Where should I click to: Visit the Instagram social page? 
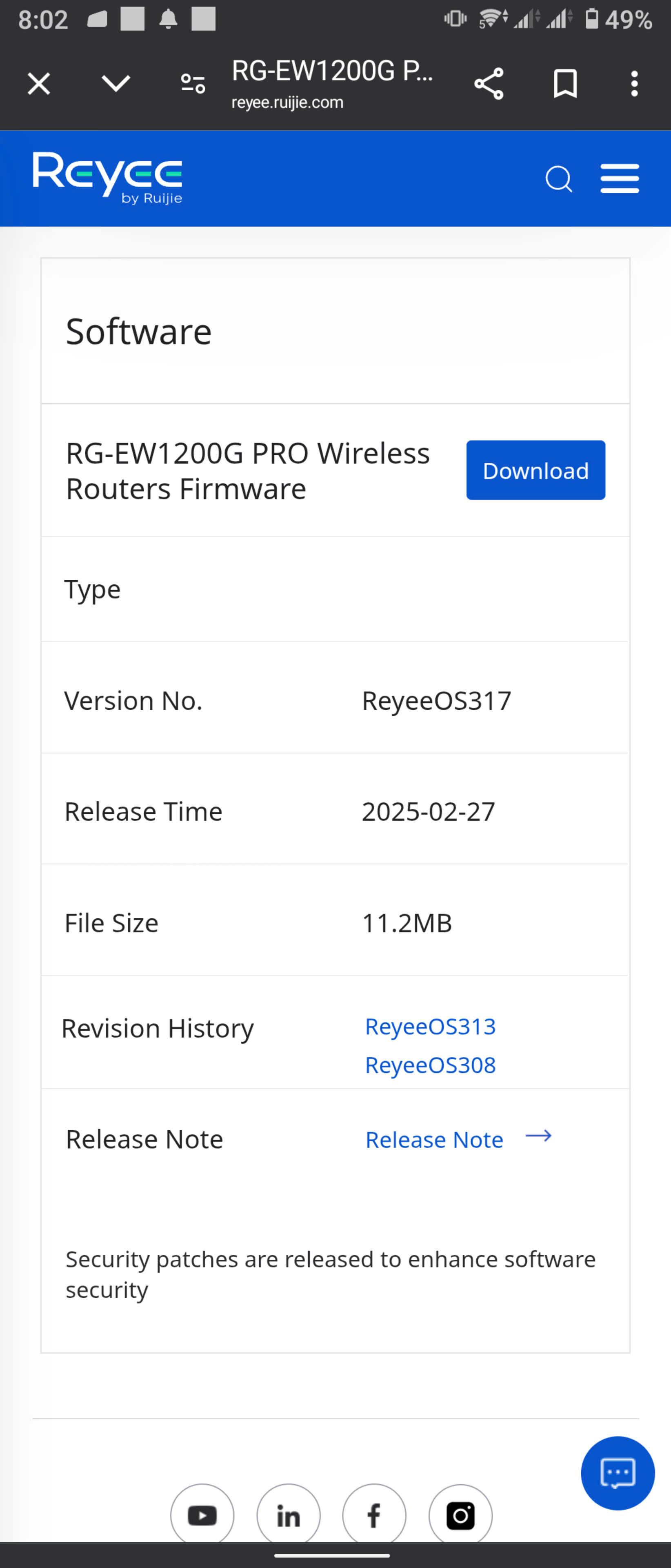tap(460, 1515)
